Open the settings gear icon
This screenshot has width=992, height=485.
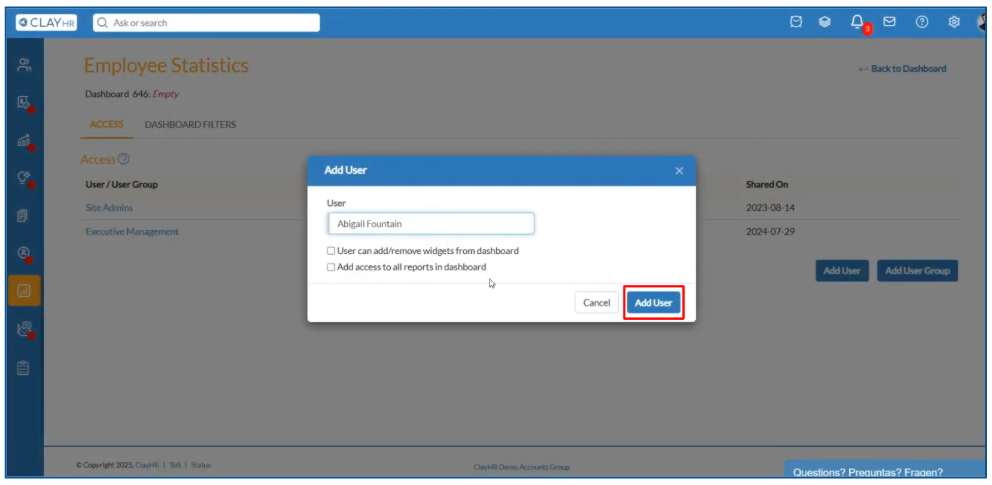[x=954, y=22]
